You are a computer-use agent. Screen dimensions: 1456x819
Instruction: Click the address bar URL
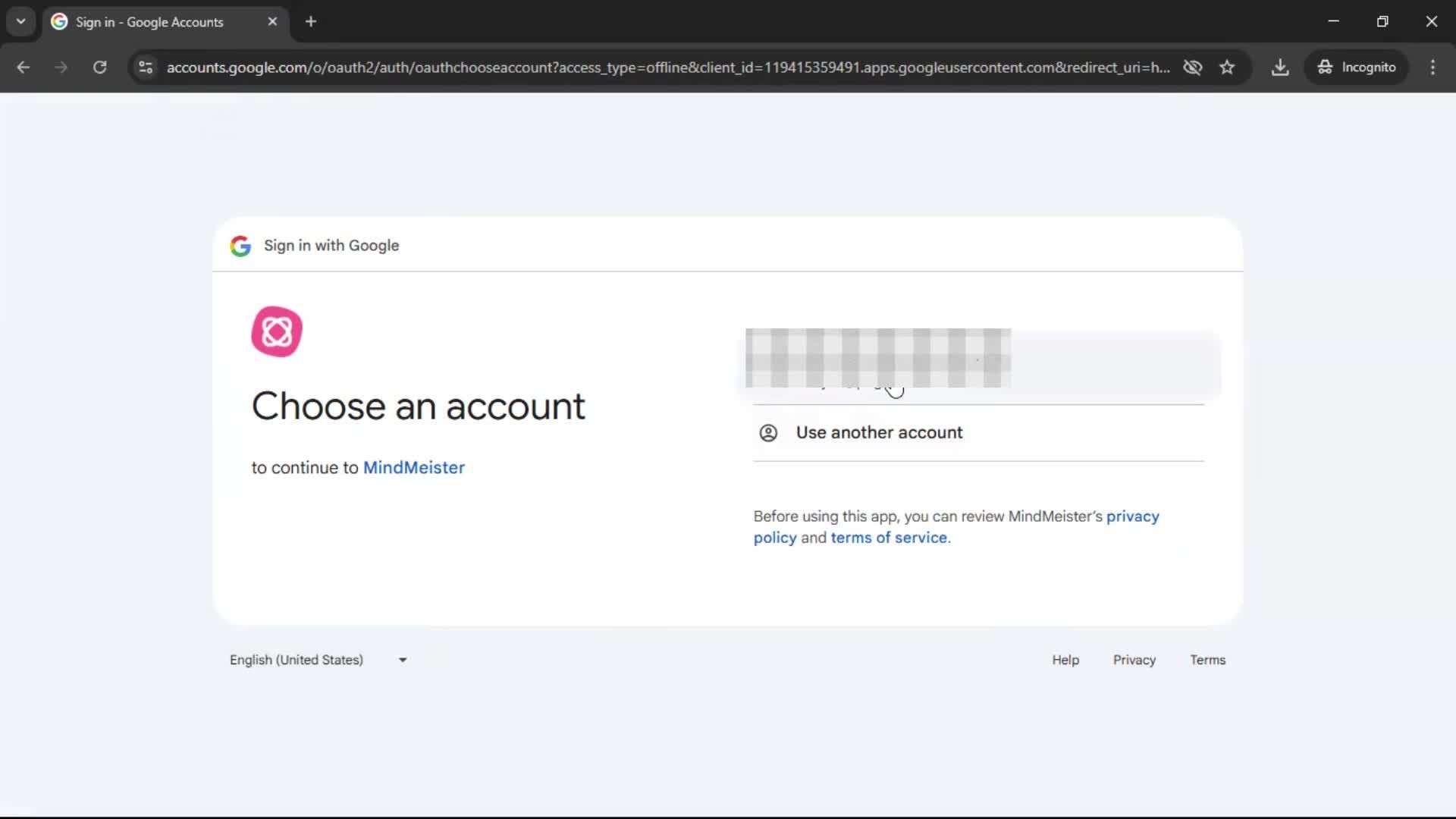tap(667, 67)
